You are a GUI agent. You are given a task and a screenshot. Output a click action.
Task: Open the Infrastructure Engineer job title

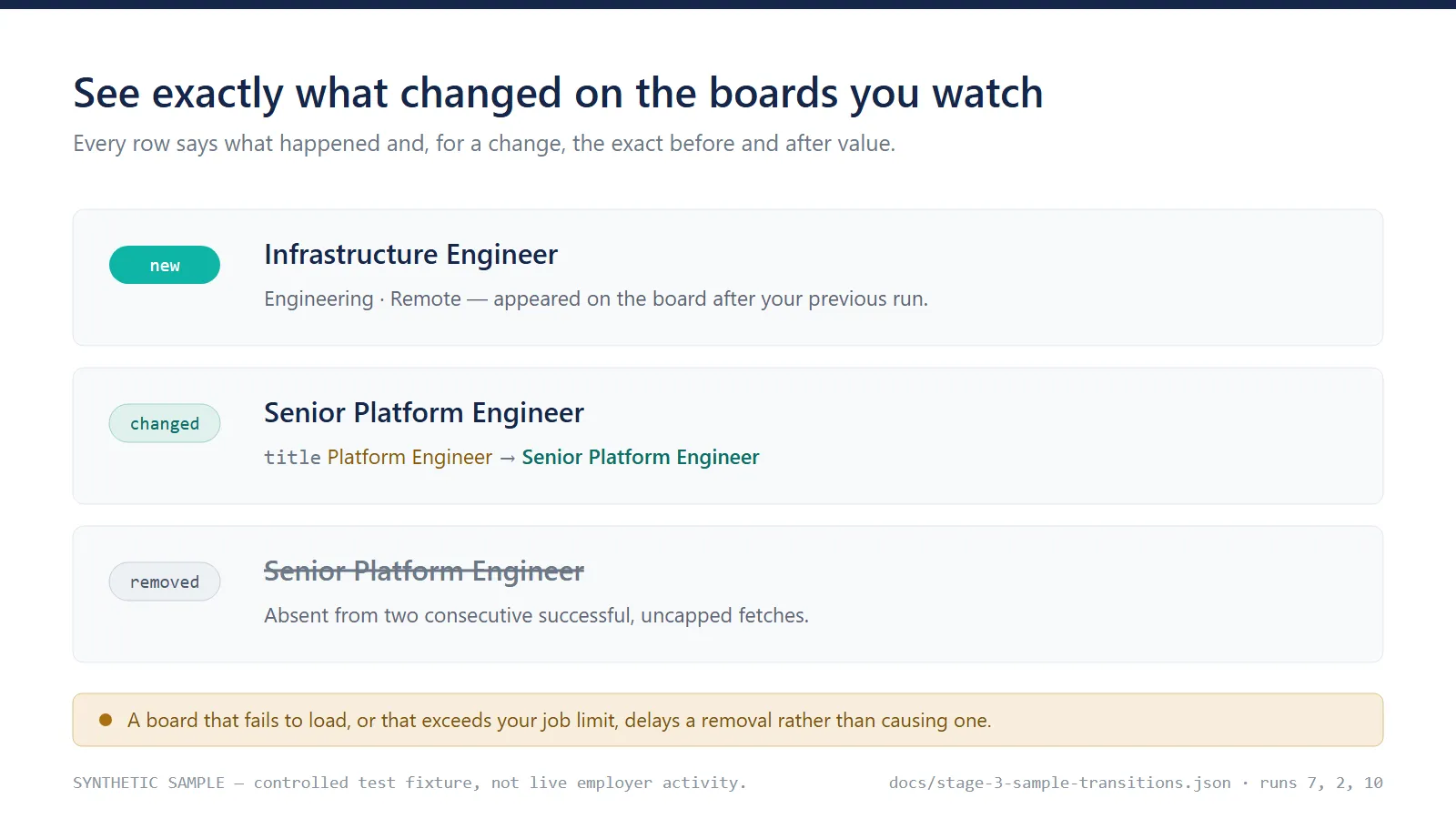[x=410, y=255]
